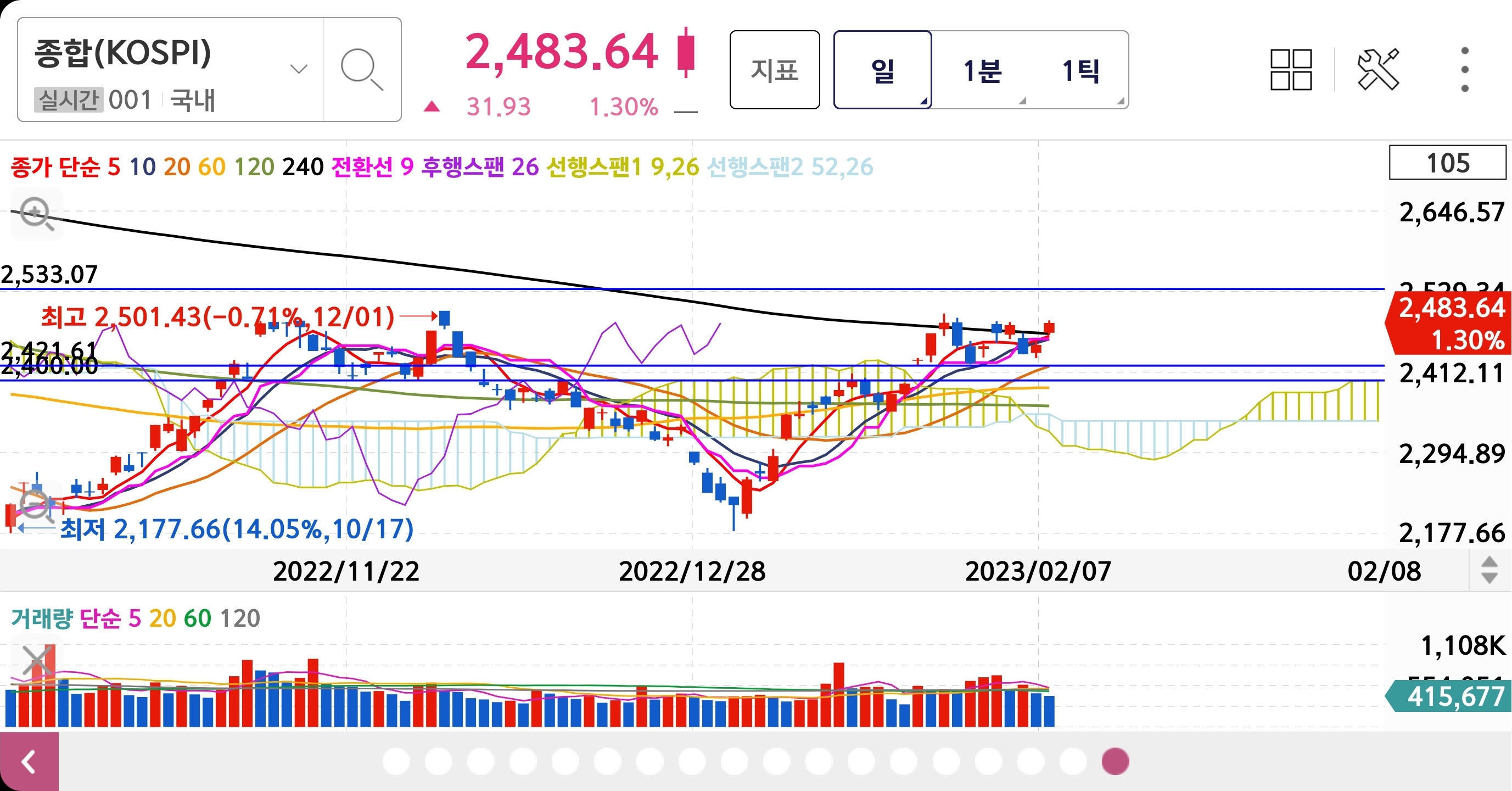The height and width of the screenshot is (791, 1512).
Task: Expand the KOSPI index selector dropdown
Action: (x=299, y=70)
